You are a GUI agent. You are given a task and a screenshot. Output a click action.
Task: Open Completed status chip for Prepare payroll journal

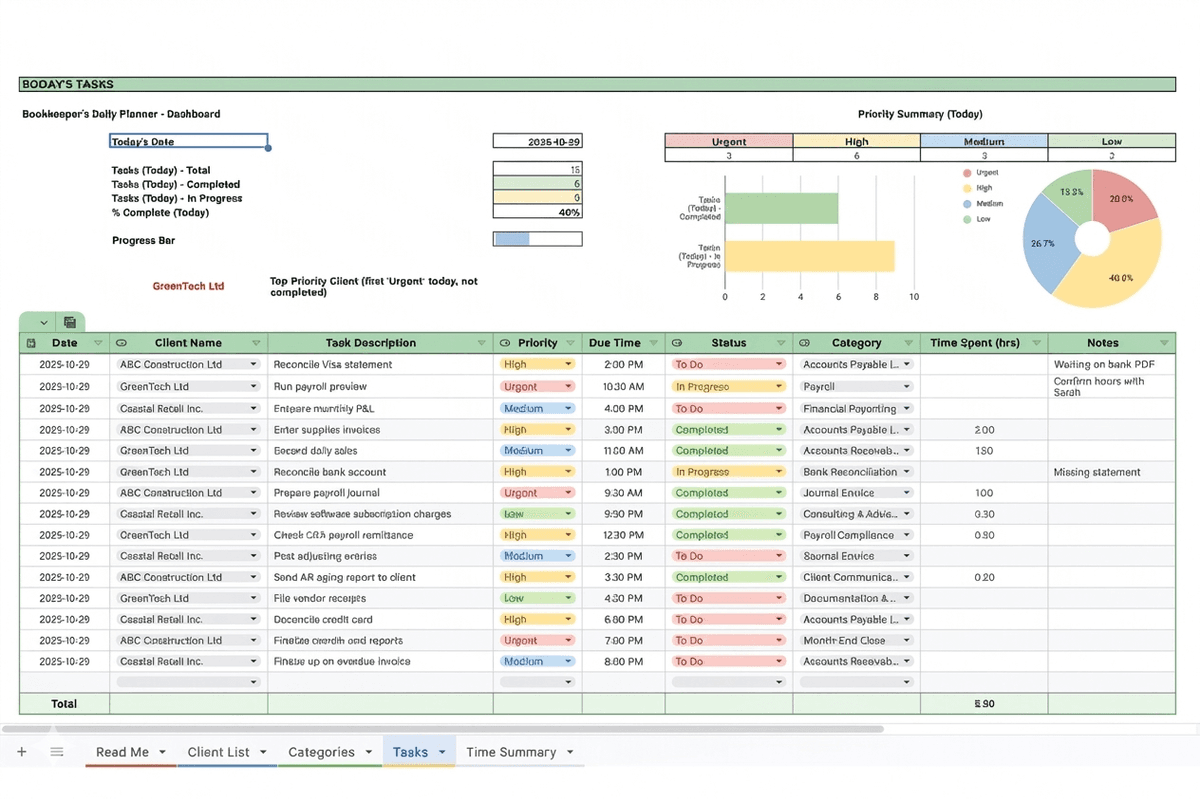[729, 493]
